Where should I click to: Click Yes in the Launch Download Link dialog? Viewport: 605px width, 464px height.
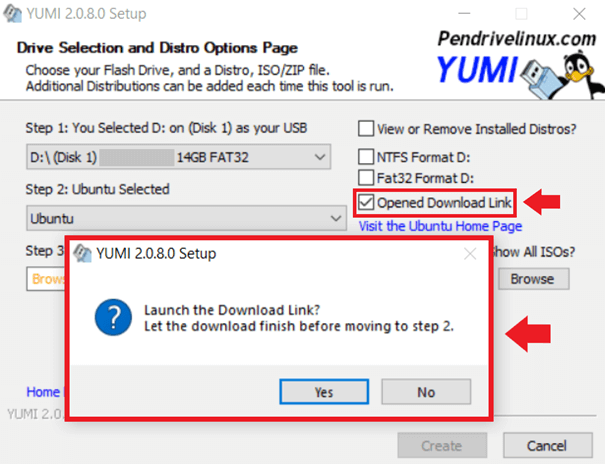(x=324, y=392)
